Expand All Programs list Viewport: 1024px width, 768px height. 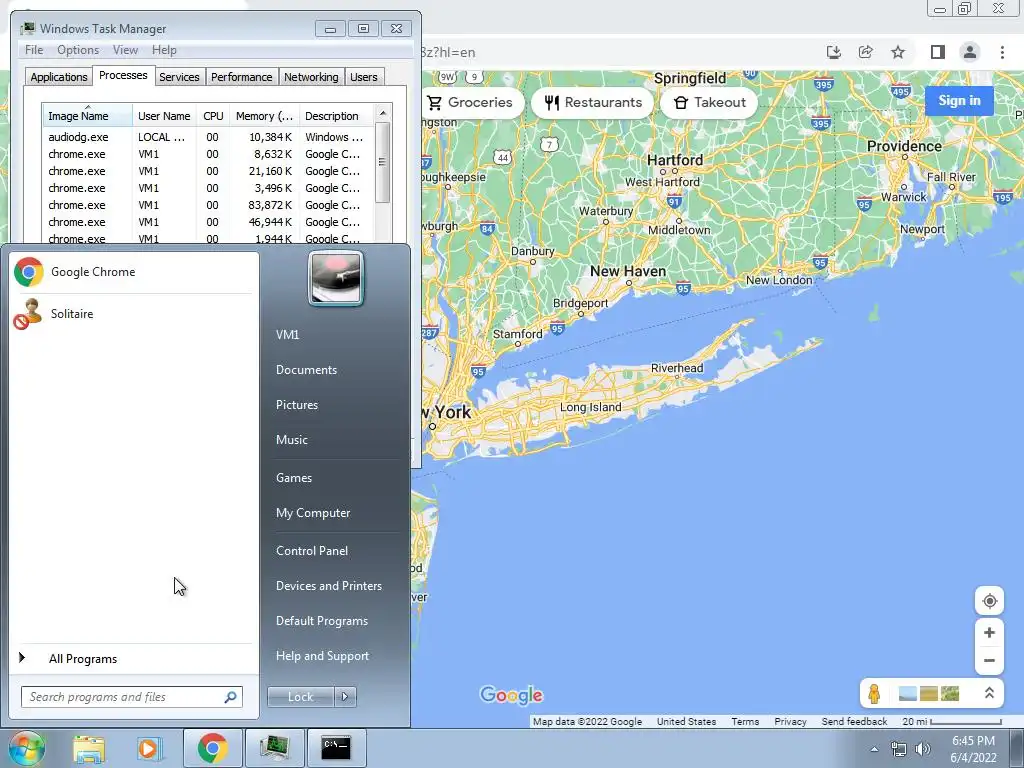[82, 659]
